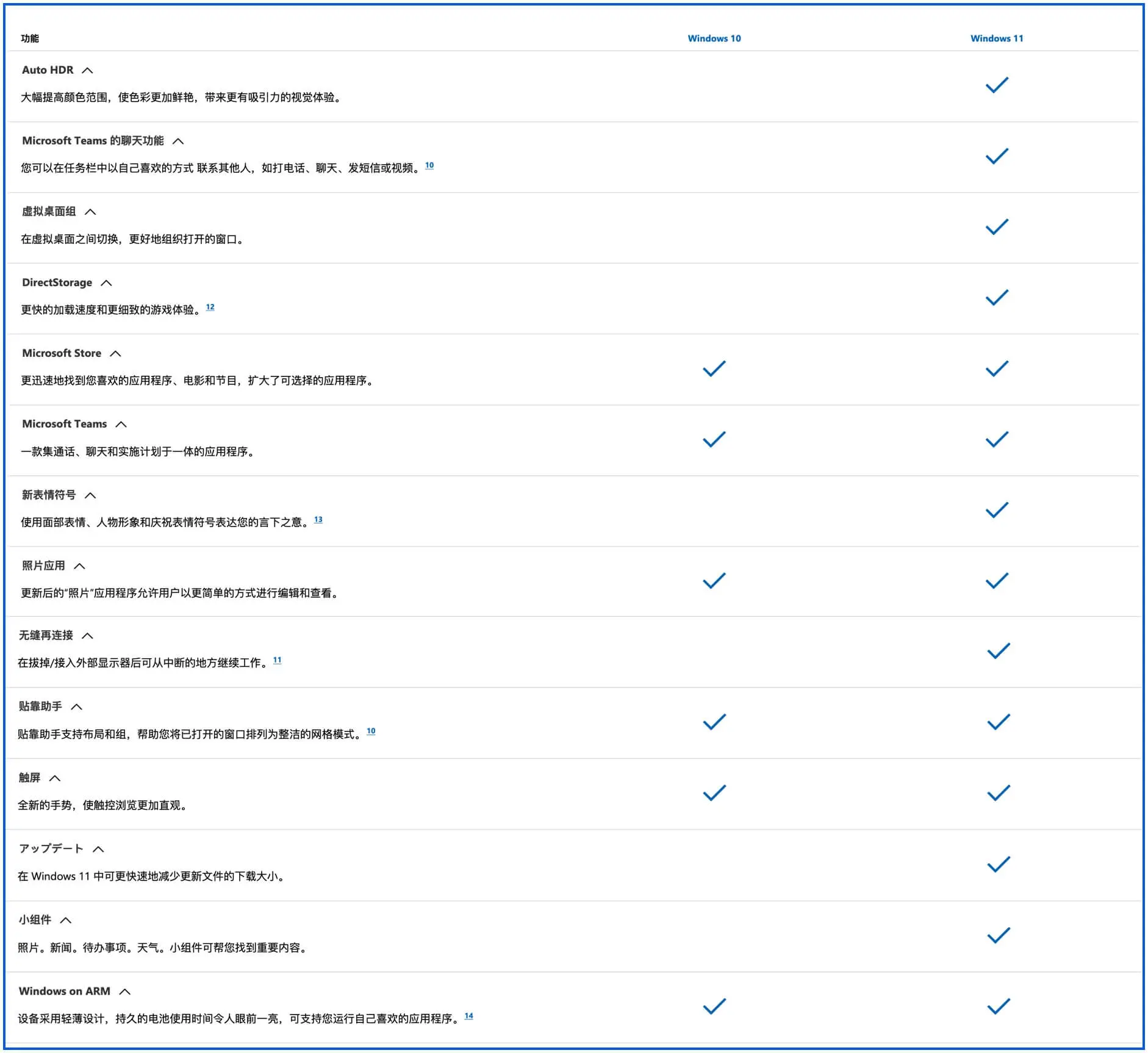1148x1053 pixels.
Task: Click Windows 10 checkmark for 照片应用
Action: [714, 581]
